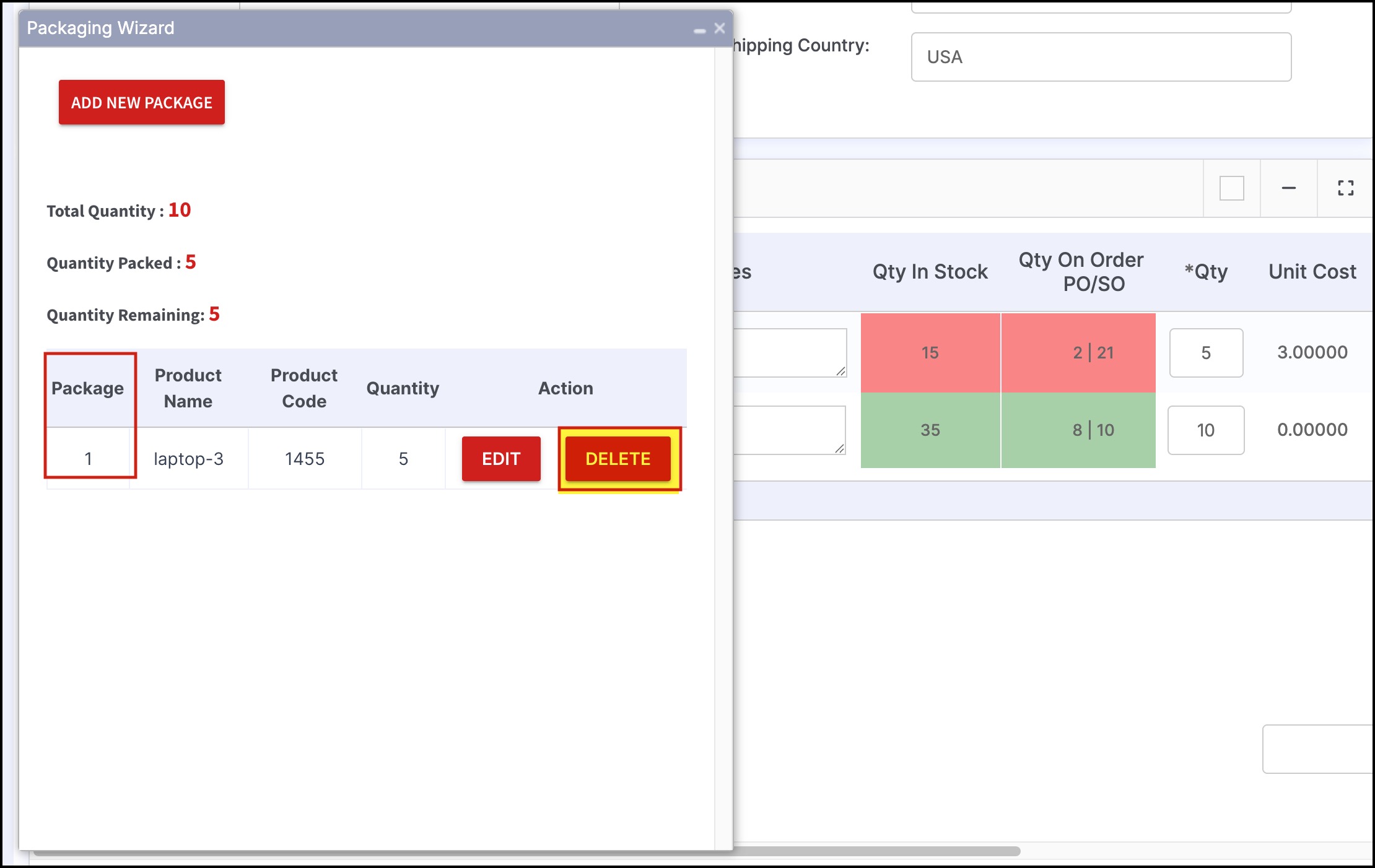Select the green Qty In Stock cell 35
This screenshot has width=1375, height=868.
[x=930, y=430]
